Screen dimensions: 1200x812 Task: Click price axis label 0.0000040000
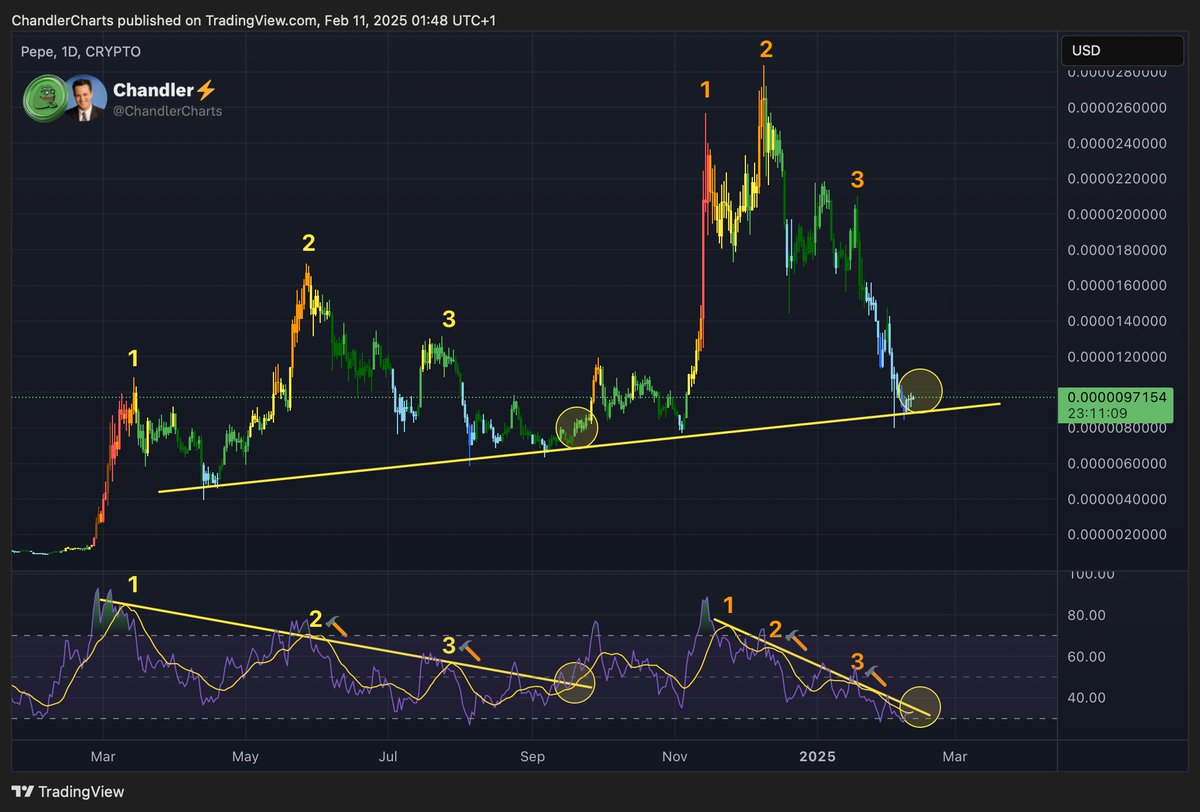coord(1117,499)
